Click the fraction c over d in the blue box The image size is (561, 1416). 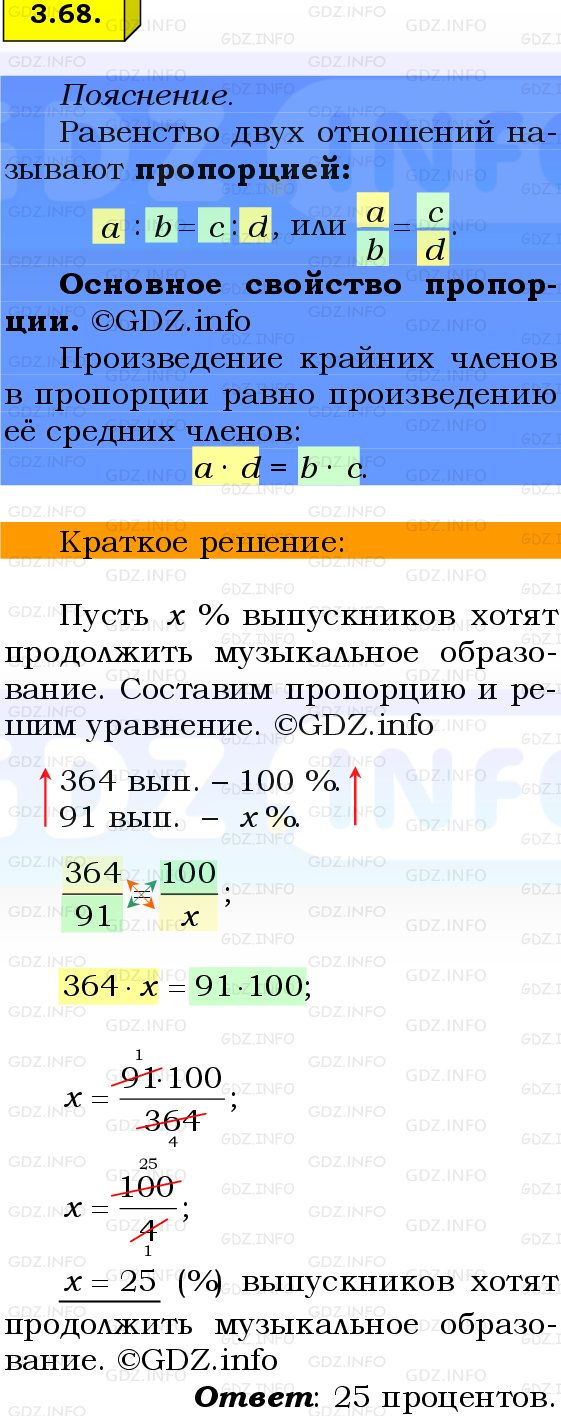pos(434,230)
